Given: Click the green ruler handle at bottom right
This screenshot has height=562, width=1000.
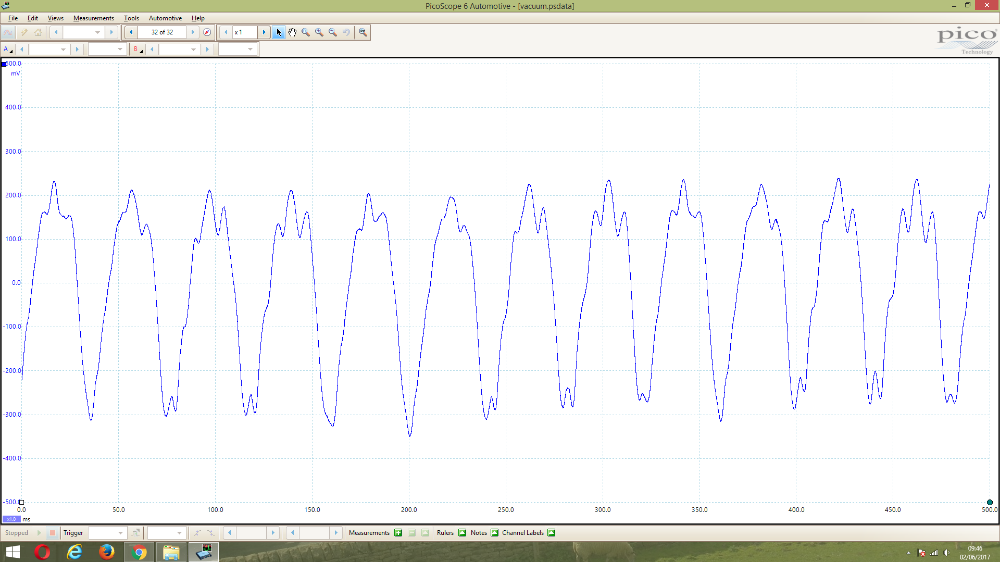Looking at the screenshot, I should coord(989,502).
